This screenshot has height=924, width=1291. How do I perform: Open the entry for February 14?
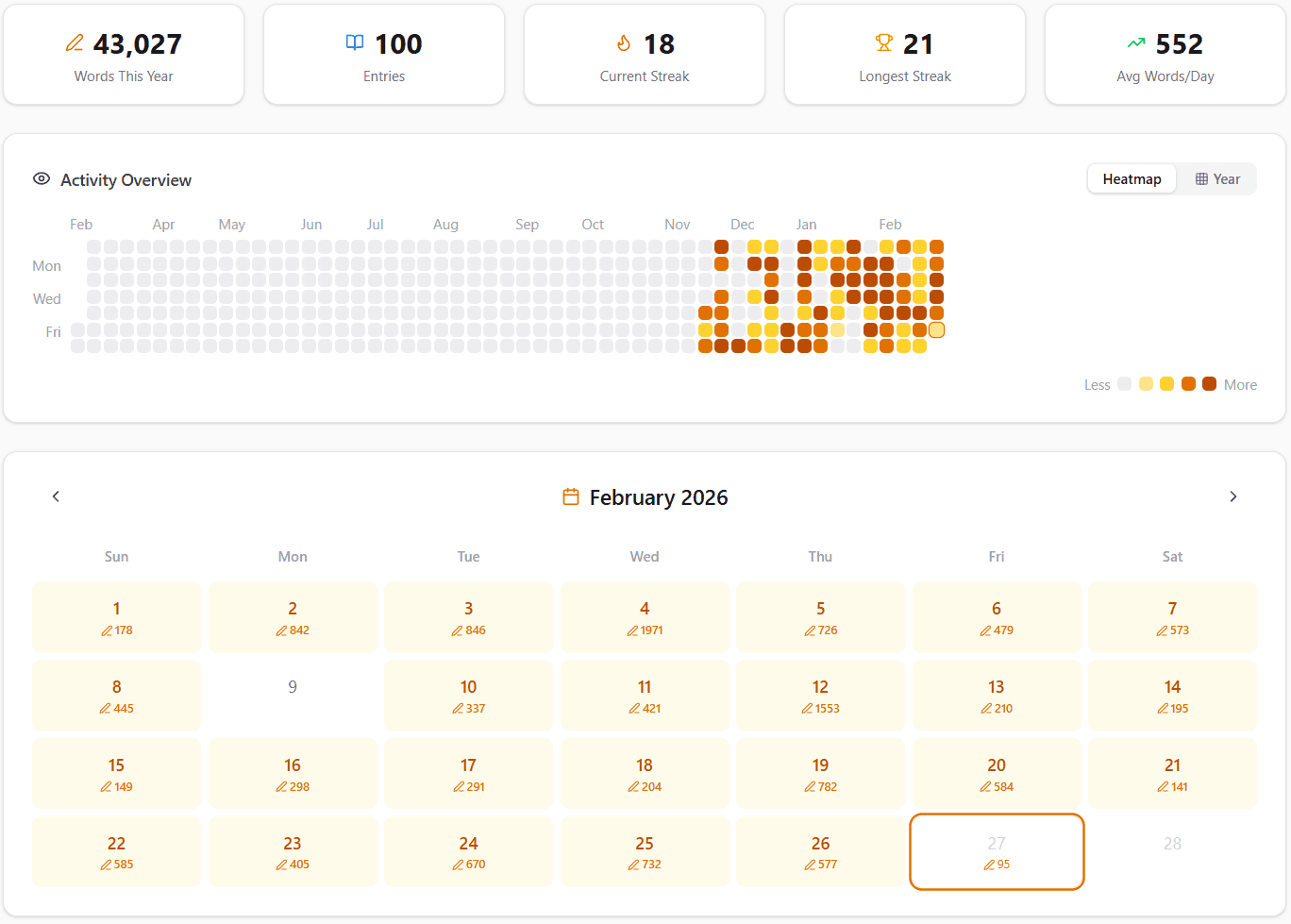(1172, 696)
